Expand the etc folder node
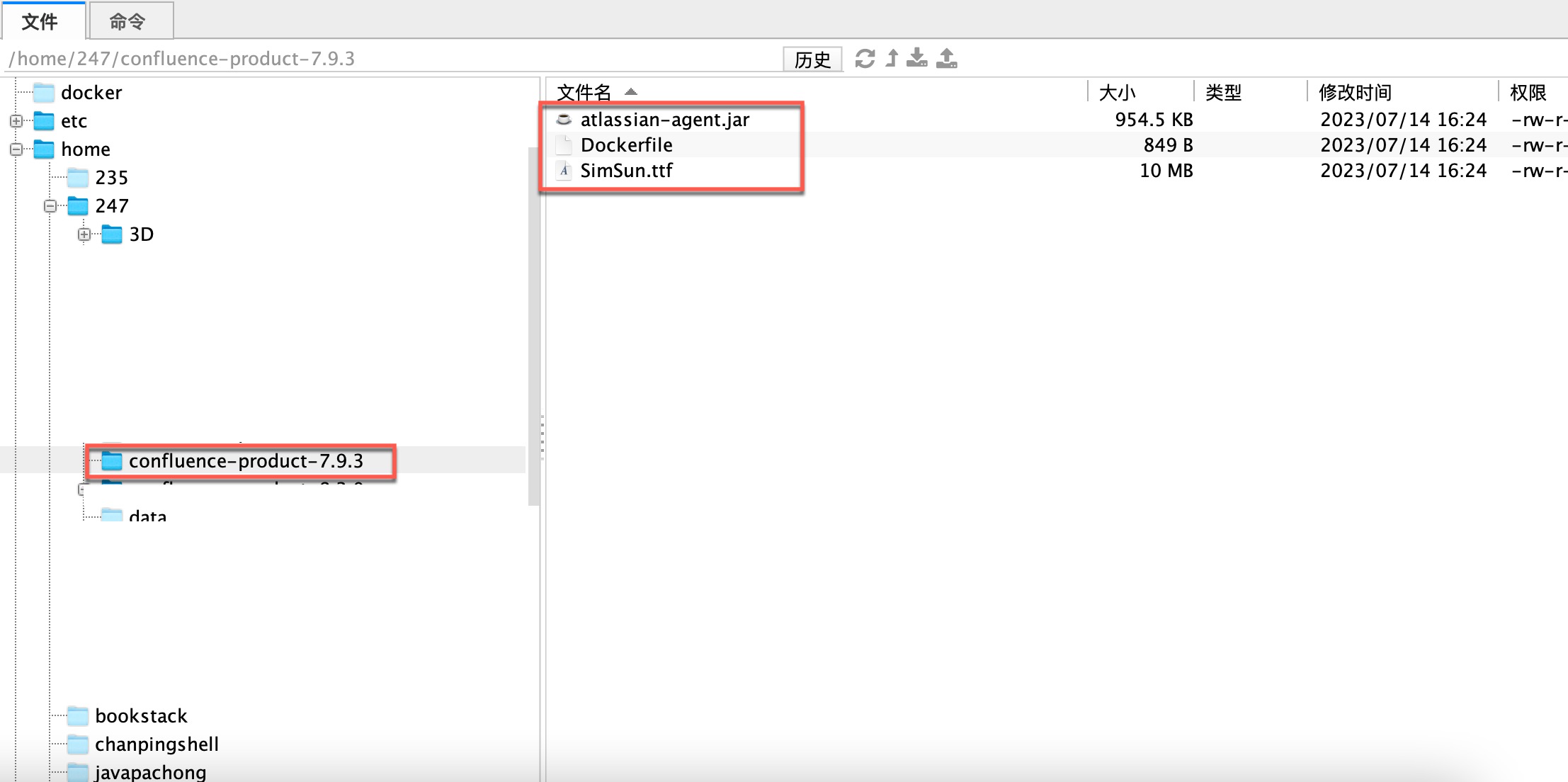Screen dimensions: 1568x782 click(x=16, y=121)
